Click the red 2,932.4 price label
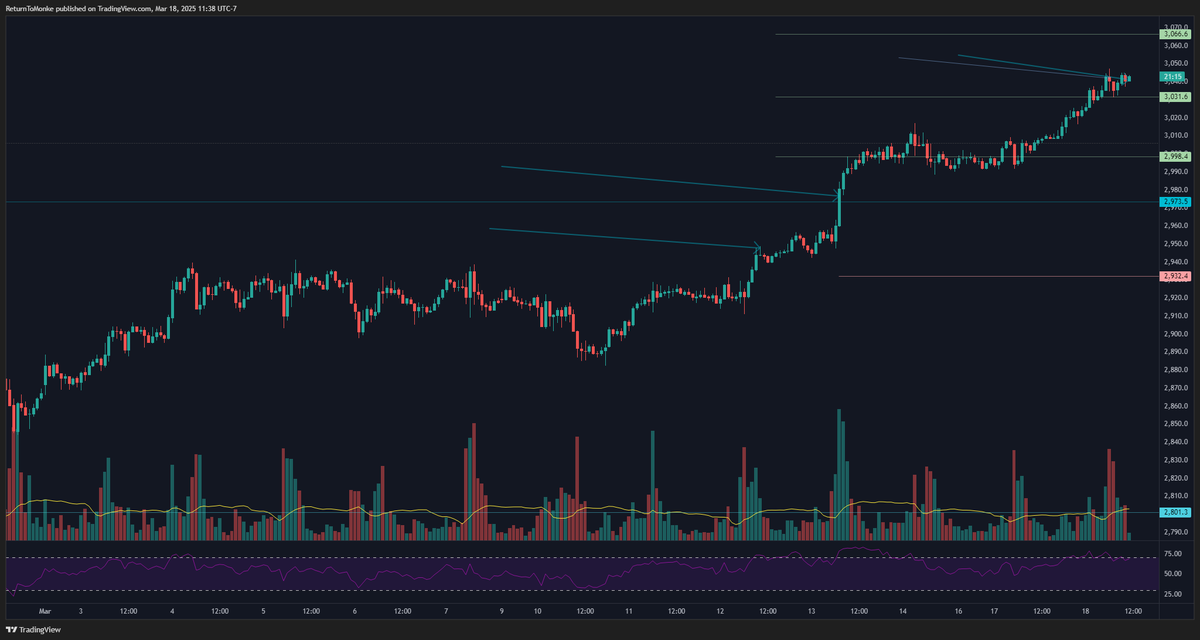 1174,276
